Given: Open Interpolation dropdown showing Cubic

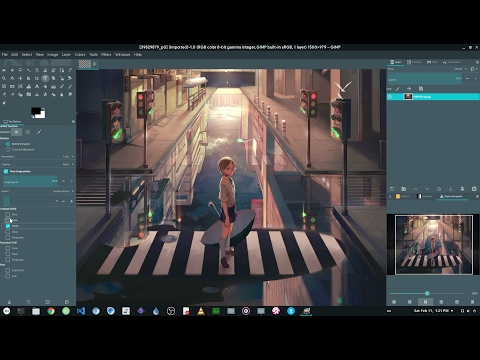Looking at the screenshot, I should point(38,156).
